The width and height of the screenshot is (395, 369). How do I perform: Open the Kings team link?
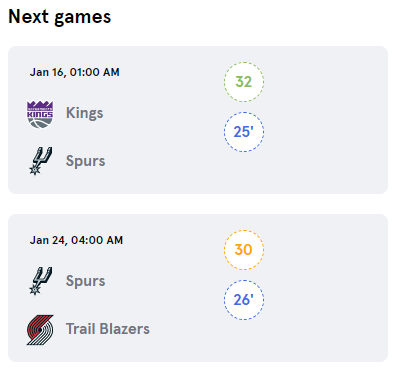[85, 113]
